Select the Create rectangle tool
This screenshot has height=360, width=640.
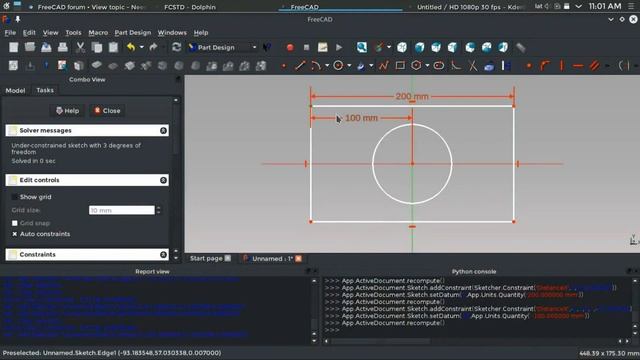(400, 65)
